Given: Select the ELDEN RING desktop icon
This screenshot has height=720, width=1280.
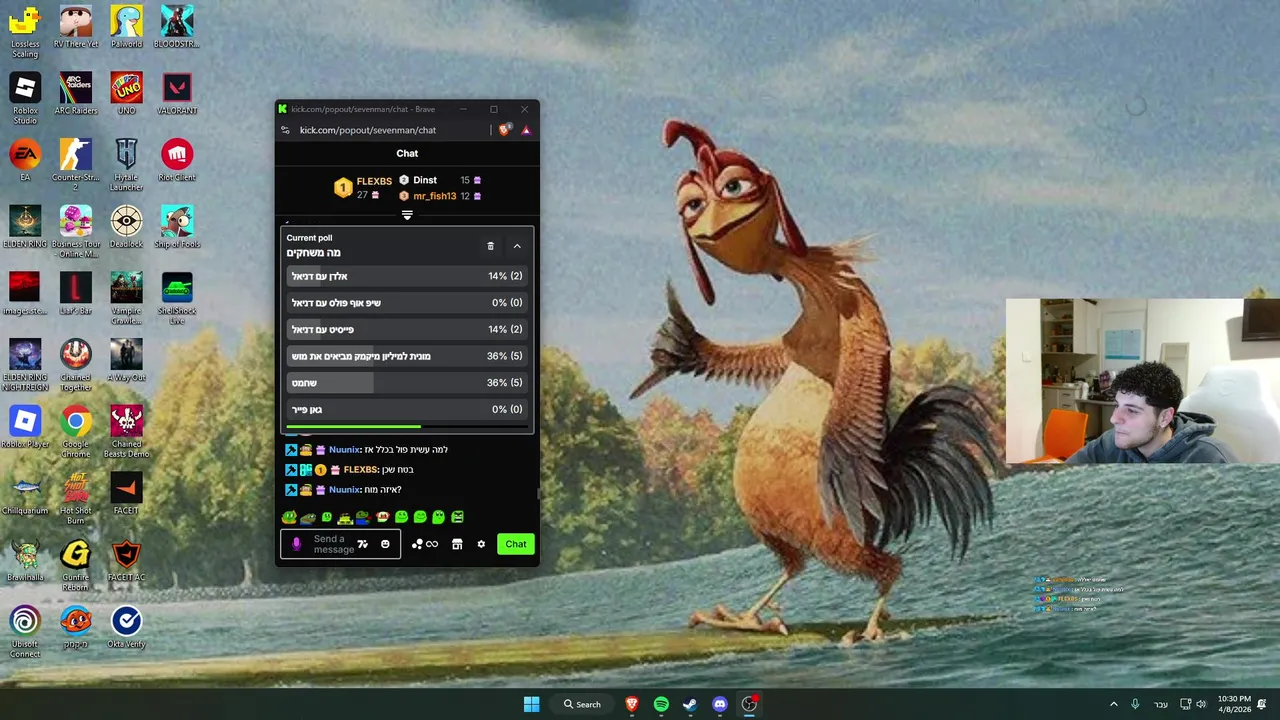Looking at the screenshot, I should pyautogui.click(x=25, y=227).
